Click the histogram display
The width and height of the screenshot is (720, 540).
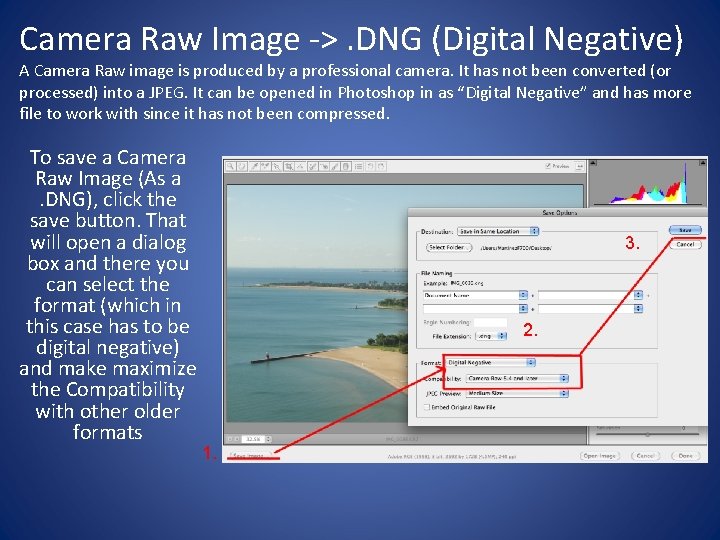[647, 182]
